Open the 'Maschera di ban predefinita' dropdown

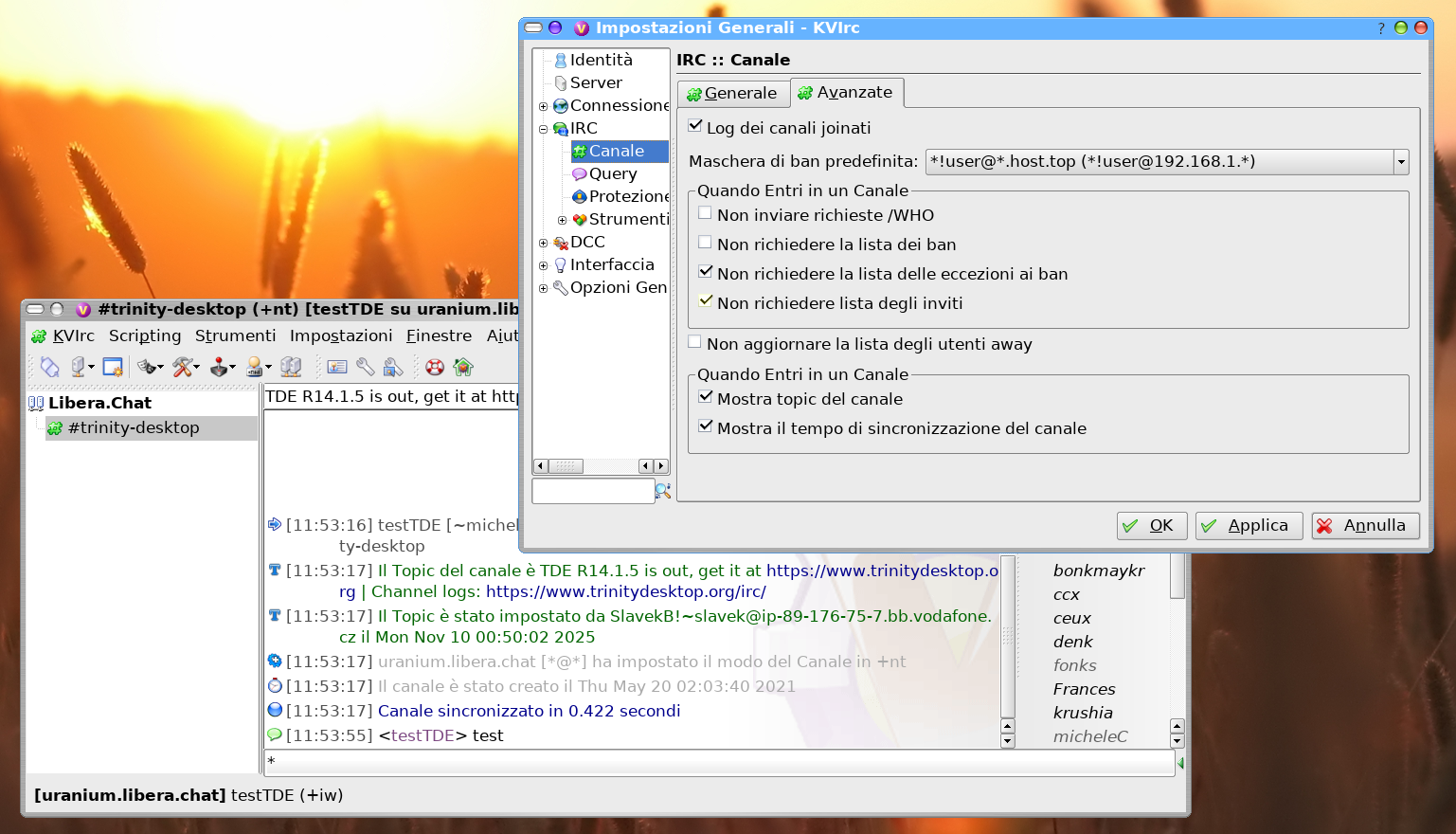(1400, 162)
